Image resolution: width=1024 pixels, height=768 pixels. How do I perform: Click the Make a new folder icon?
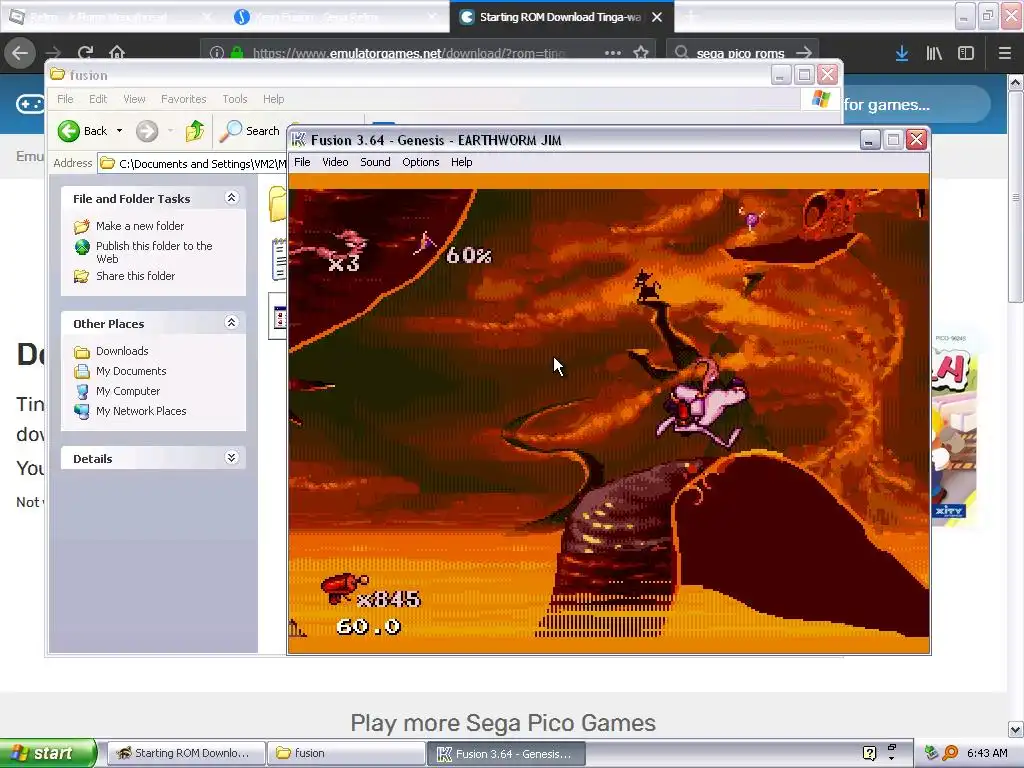(x=82, y=226)
